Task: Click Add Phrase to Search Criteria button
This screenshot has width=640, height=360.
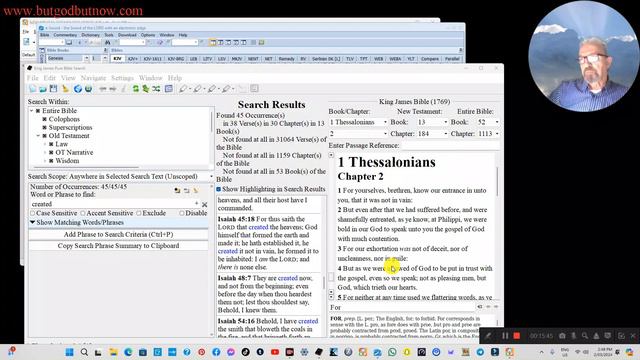Action: coord(118,235)
